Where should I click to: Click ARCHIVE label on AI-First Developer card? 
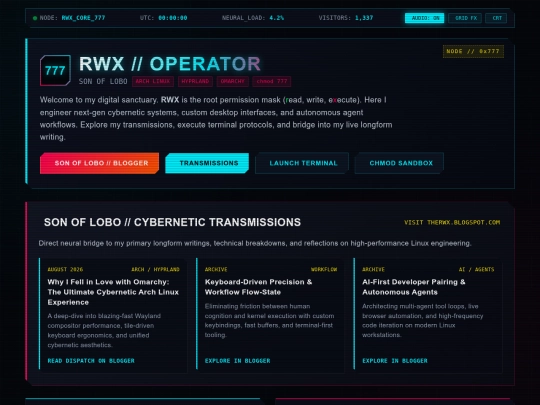pyautogui.click(x=373, y=269)
